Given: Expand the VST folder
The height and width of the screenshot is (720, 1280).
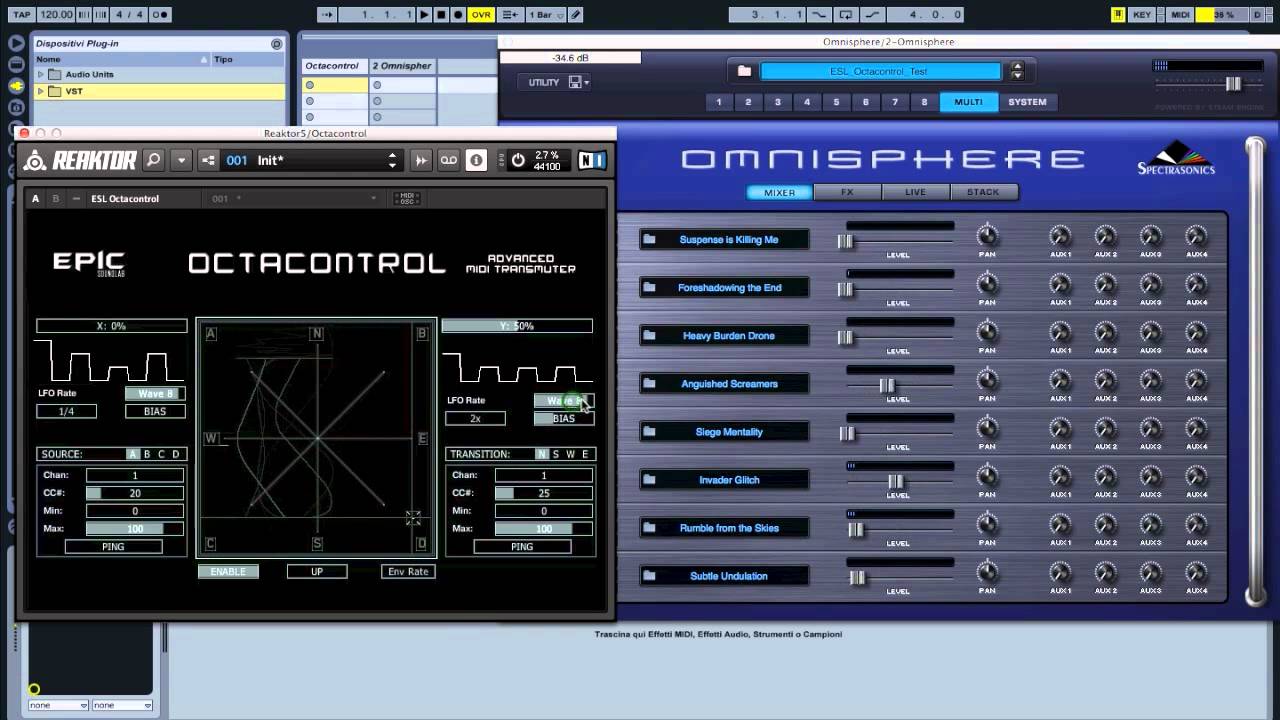Looking at the screenshot, I should (x=41, y=91).
